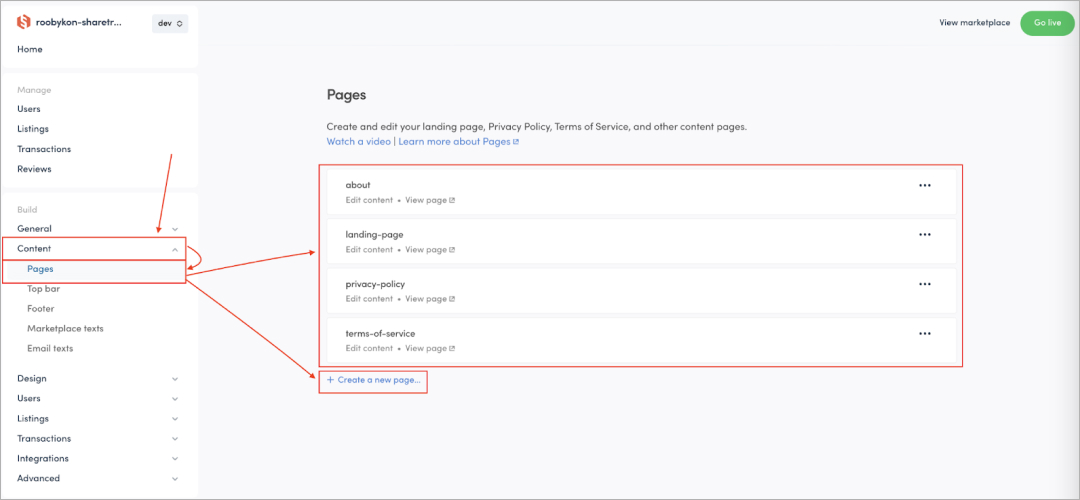This screenshot has height=500, width=1080.
Task: Select Pages in the Content submenu
Action: [41, 269]
